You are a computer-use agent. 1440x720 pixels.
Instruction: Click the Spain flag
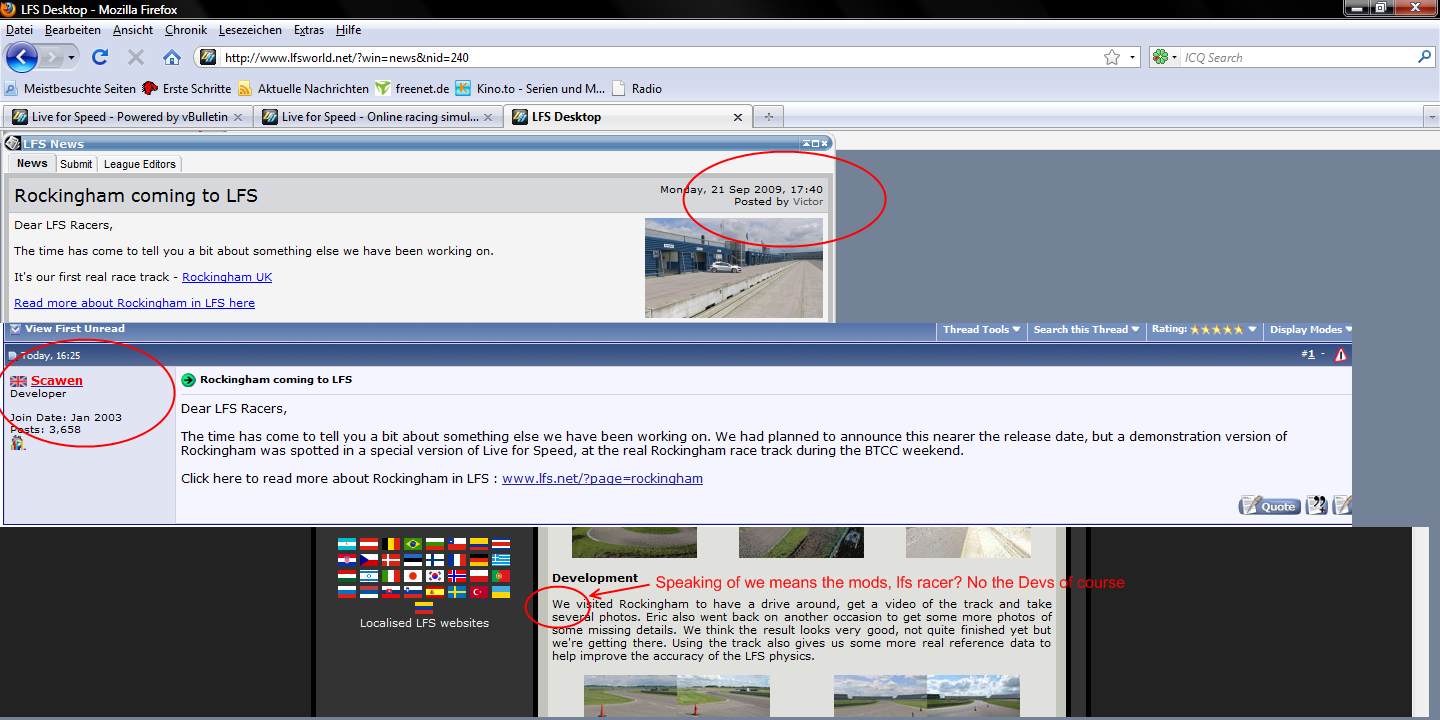434,592
